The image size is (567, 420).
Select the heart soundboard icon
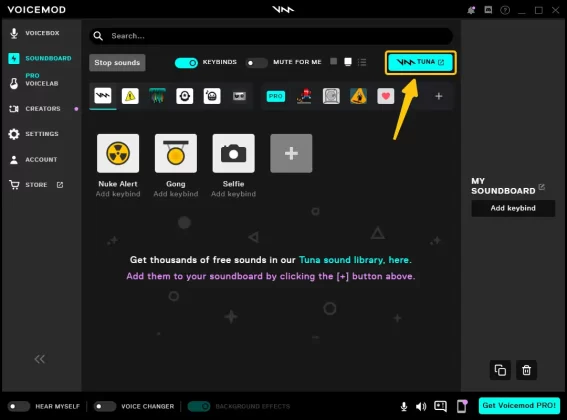click(x=386, y=96)
